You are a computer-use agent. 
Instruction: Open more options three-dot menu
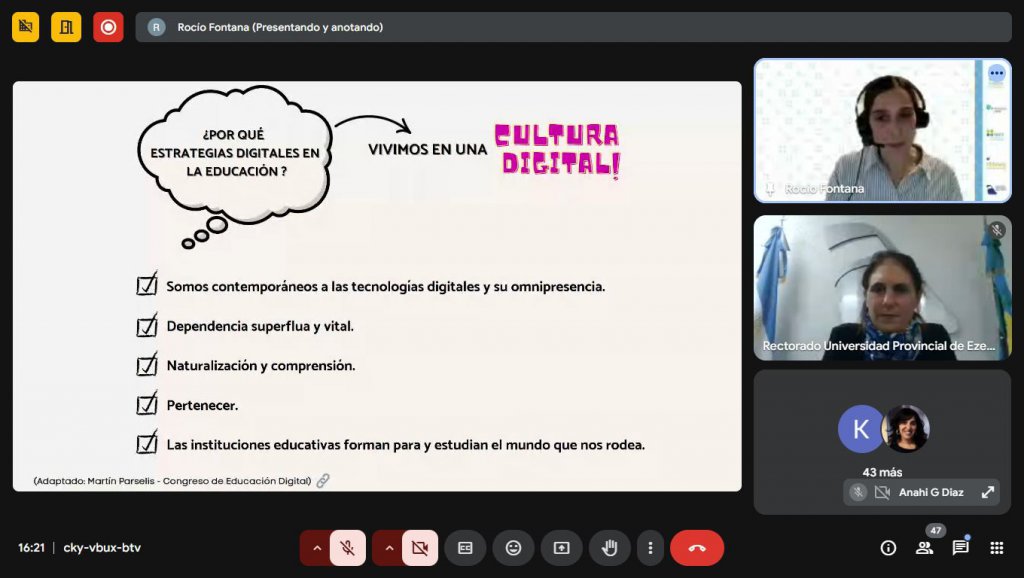click(x=650, y=548)
